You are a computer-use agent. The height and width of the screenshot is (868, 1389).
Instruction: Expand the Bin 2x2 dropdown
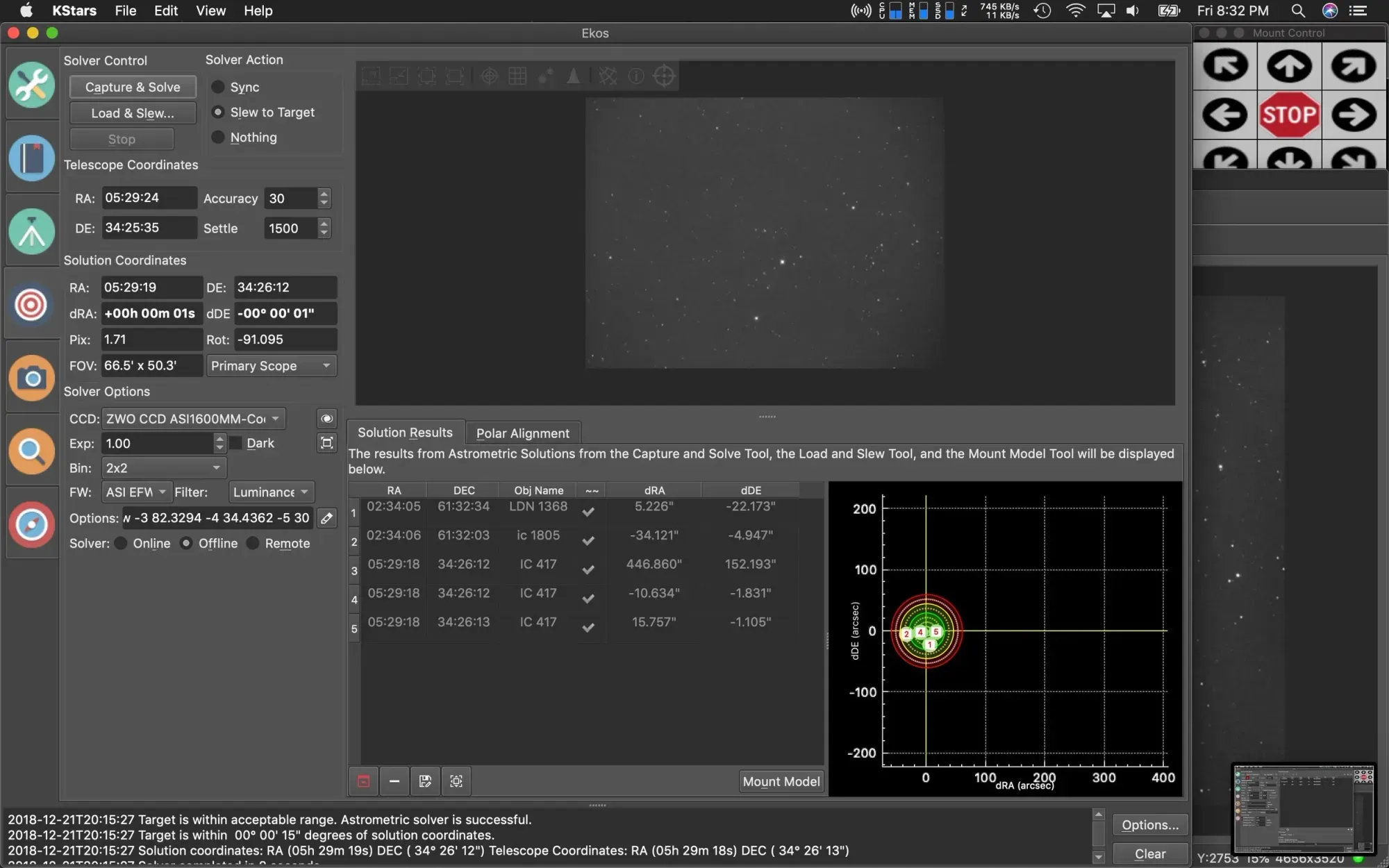coord(164,468)
